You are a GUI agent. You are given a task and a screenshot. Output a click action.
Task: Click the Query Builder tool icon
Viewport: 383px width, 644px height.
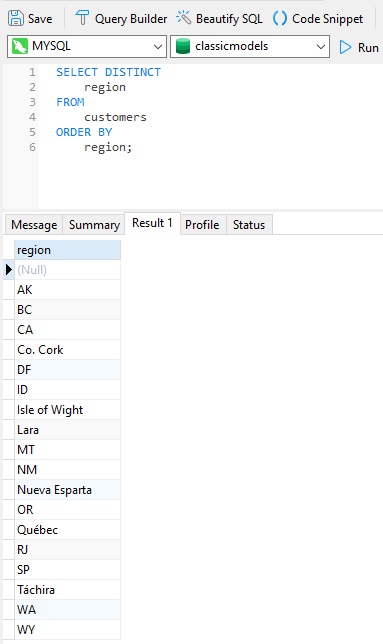pos(82,18)
